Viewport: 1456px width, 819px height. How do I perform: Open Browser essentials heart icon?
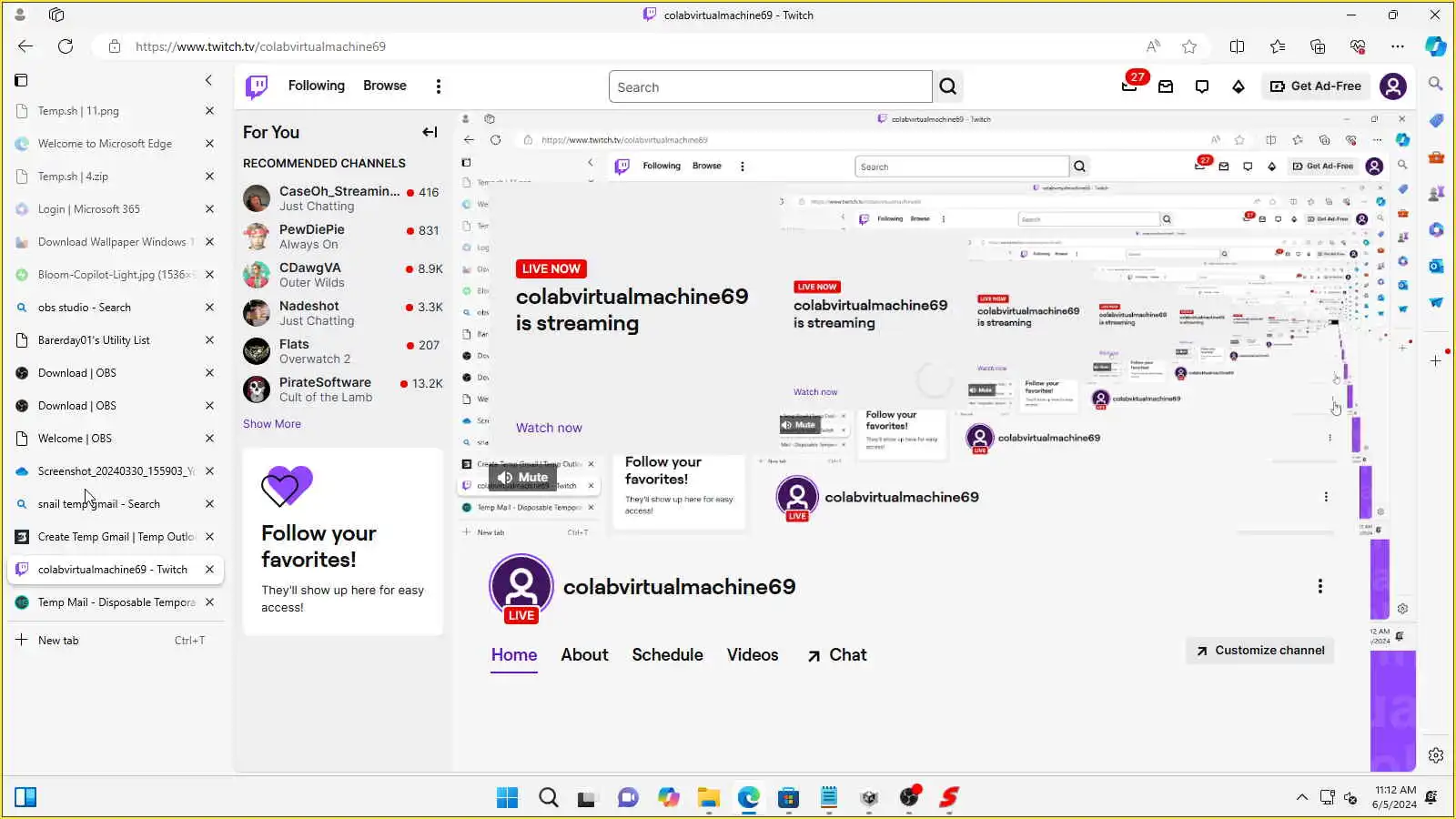[x=1358, y=46]
